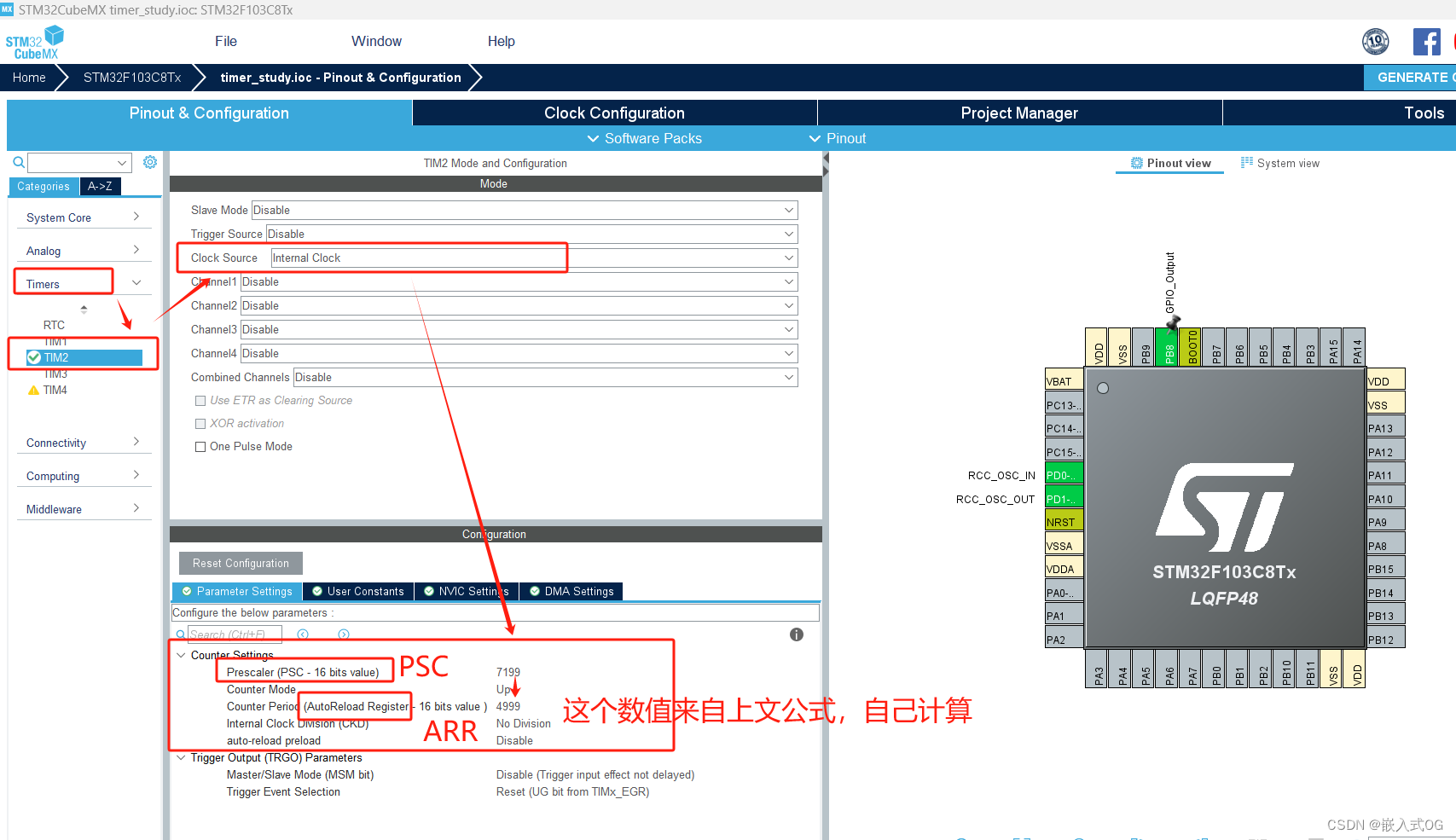
Task: Select the PA15 pin at chip top
Action: [1332, 347]
